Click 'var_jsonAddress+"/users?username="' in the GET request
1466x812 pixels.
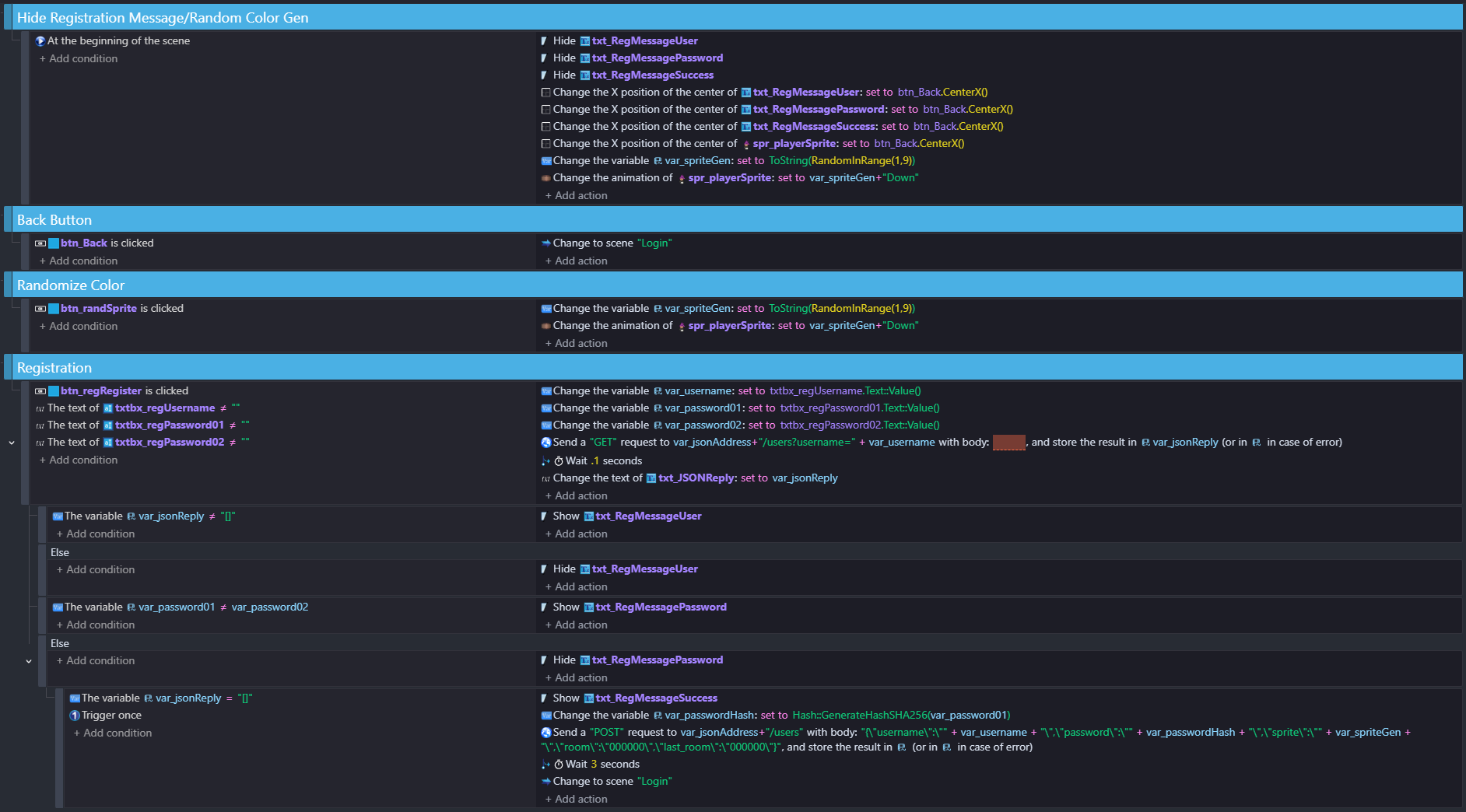(764, 443)
